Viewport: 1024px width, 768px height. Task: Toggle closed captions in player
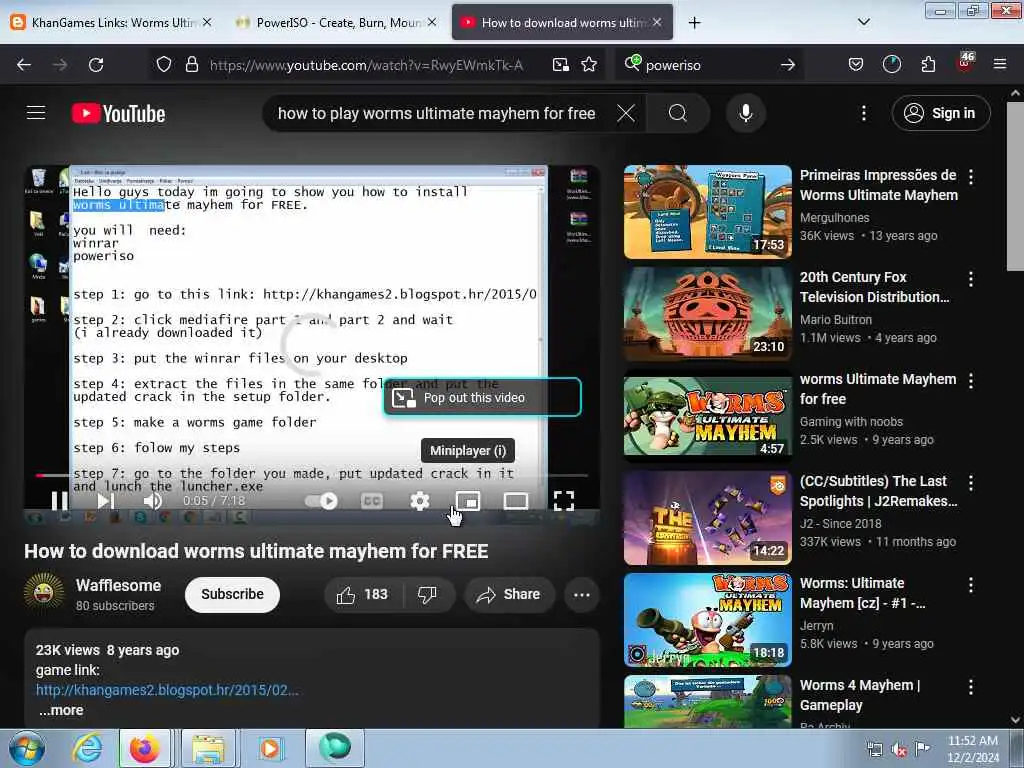[x=372, y=501]
